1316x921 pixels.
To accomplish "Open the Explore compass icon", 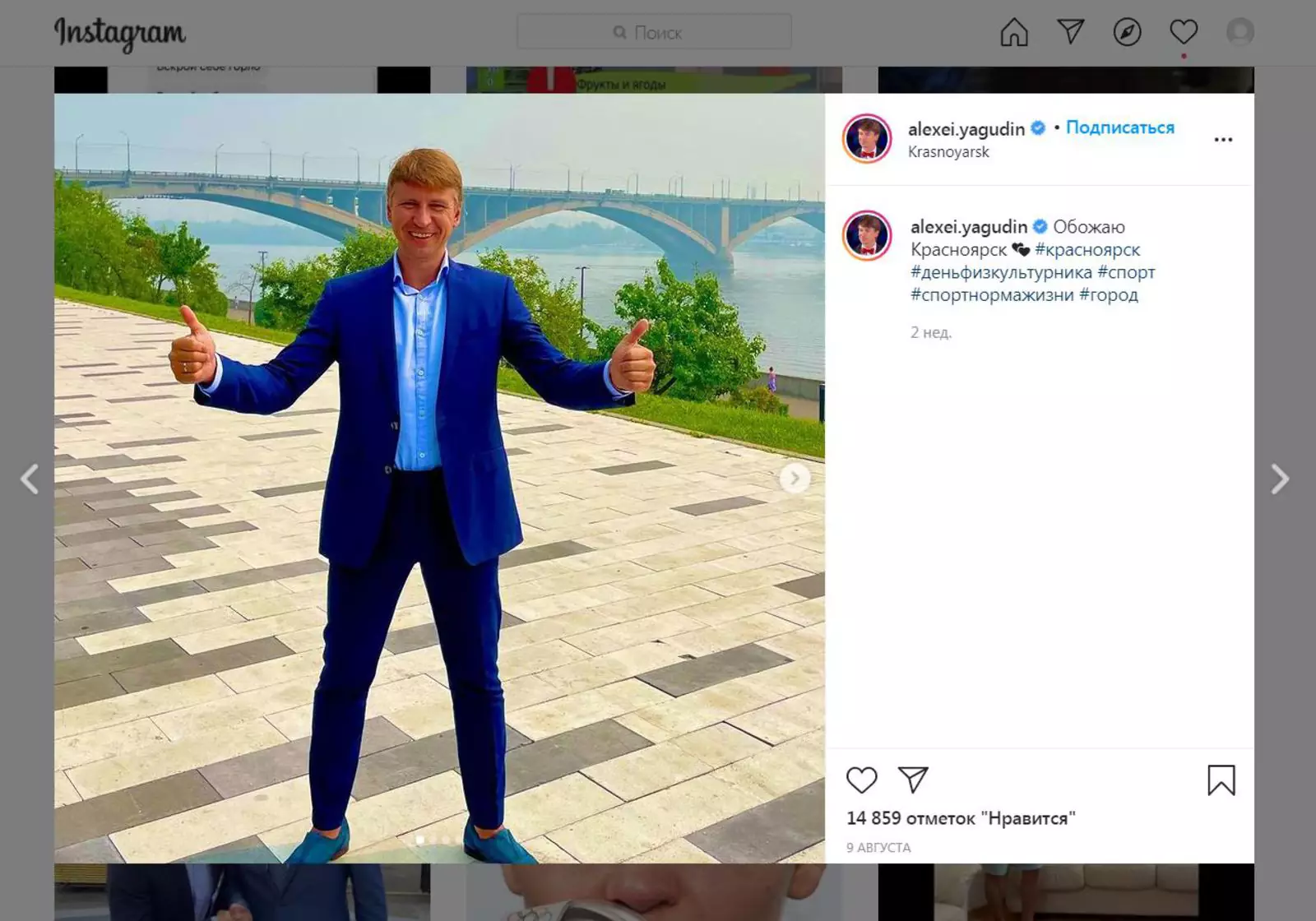I will click(1127, 33).
